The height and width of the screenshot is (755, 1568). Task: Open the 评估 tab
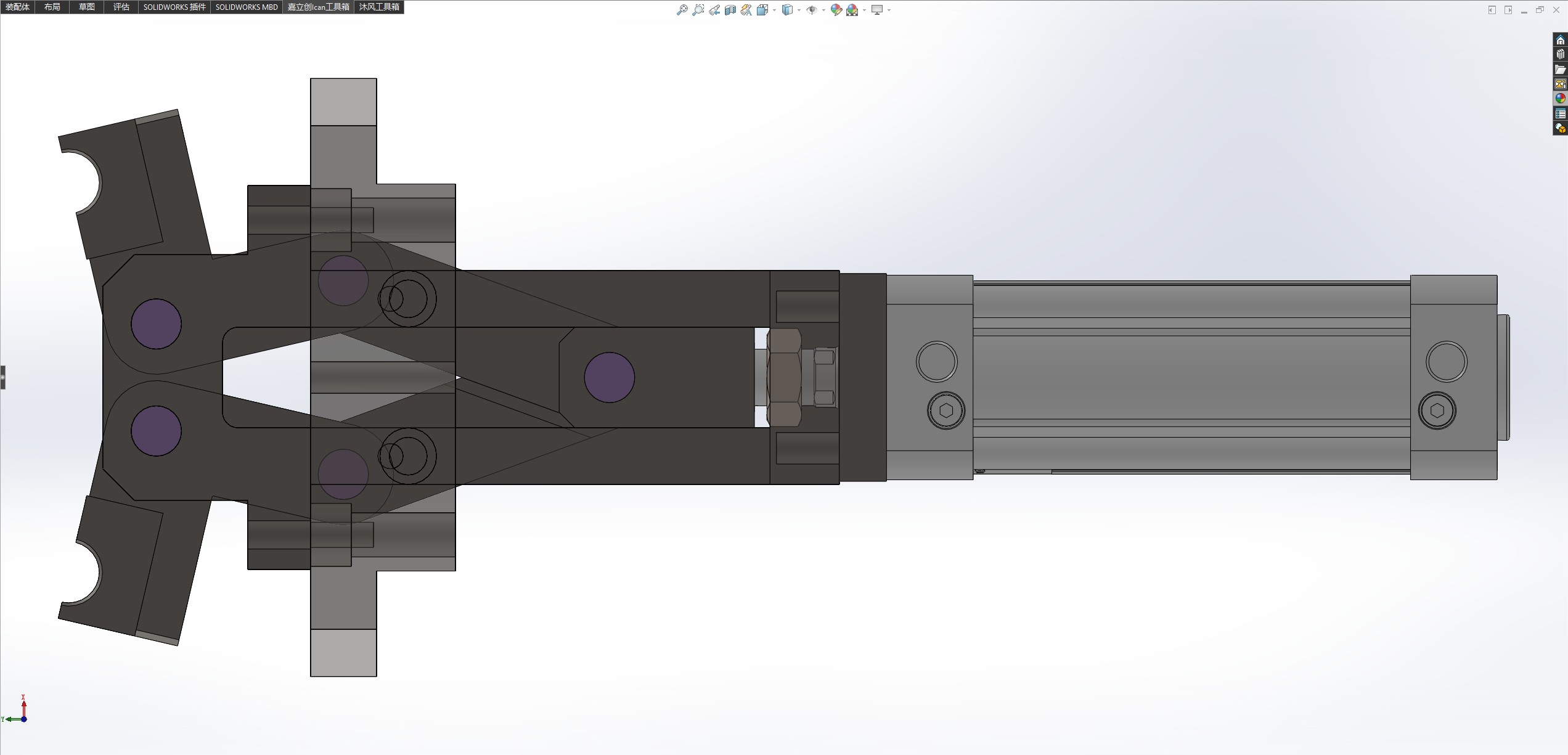121,7
